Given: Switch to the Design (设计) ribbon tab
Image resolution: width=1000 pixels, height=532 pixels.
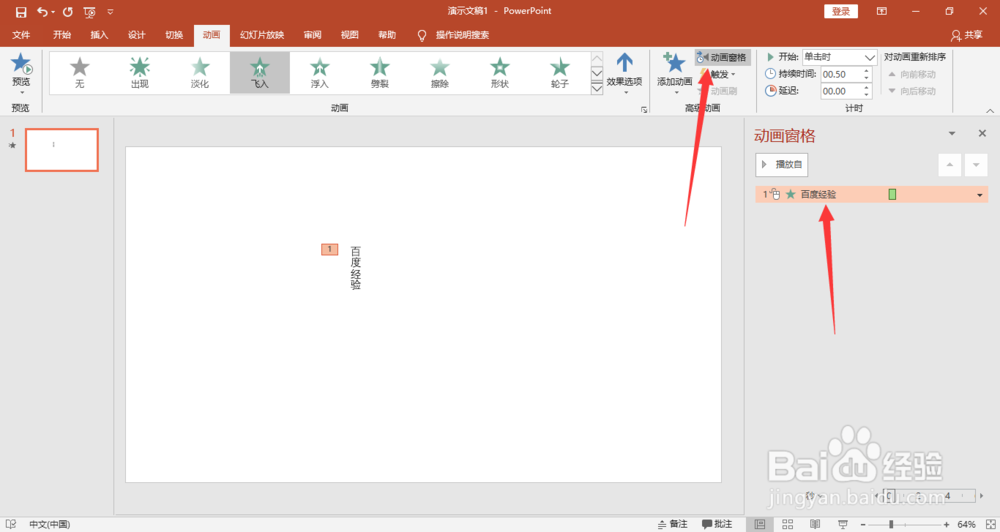Looking at the screenshot, I should click(136, 35).
